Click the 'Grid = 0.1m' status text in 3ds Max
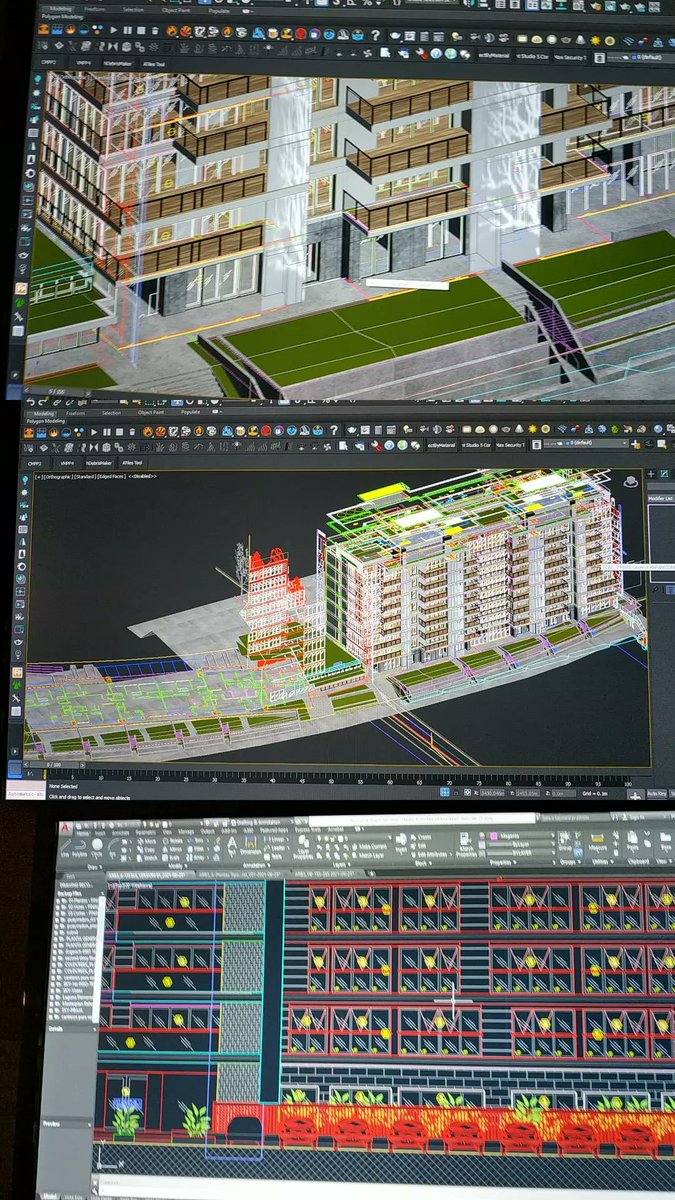The height and width of the screenshot is (1200, 675). point(595,794)
